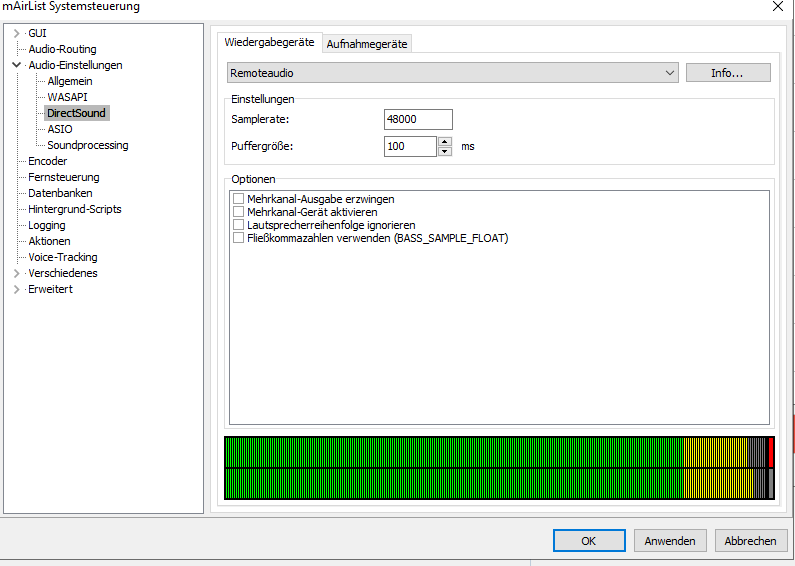
Task: Expand the GUI tree node
Action: [x=16, y=34]
